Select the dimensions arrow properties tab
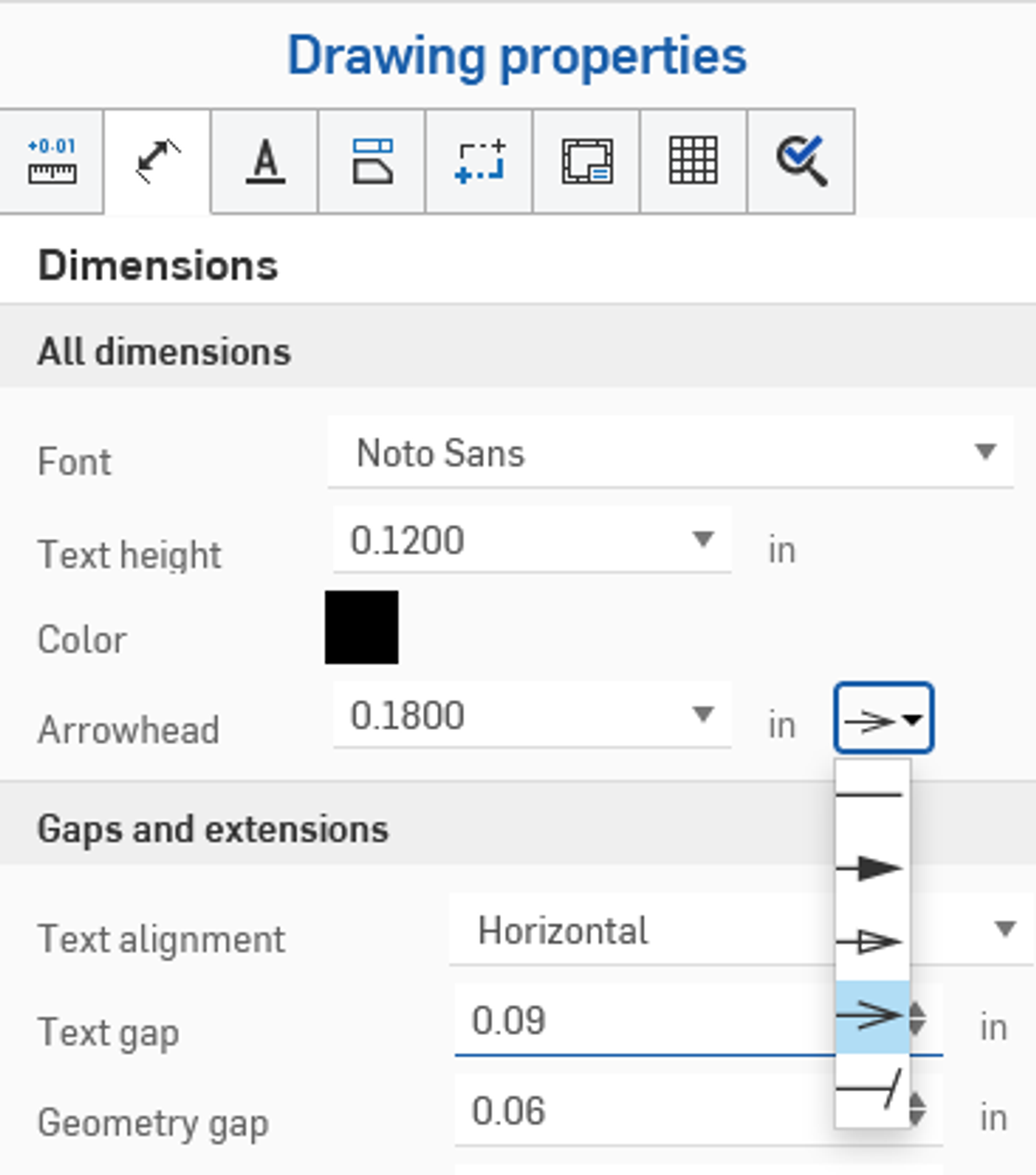 pos(157,161)
